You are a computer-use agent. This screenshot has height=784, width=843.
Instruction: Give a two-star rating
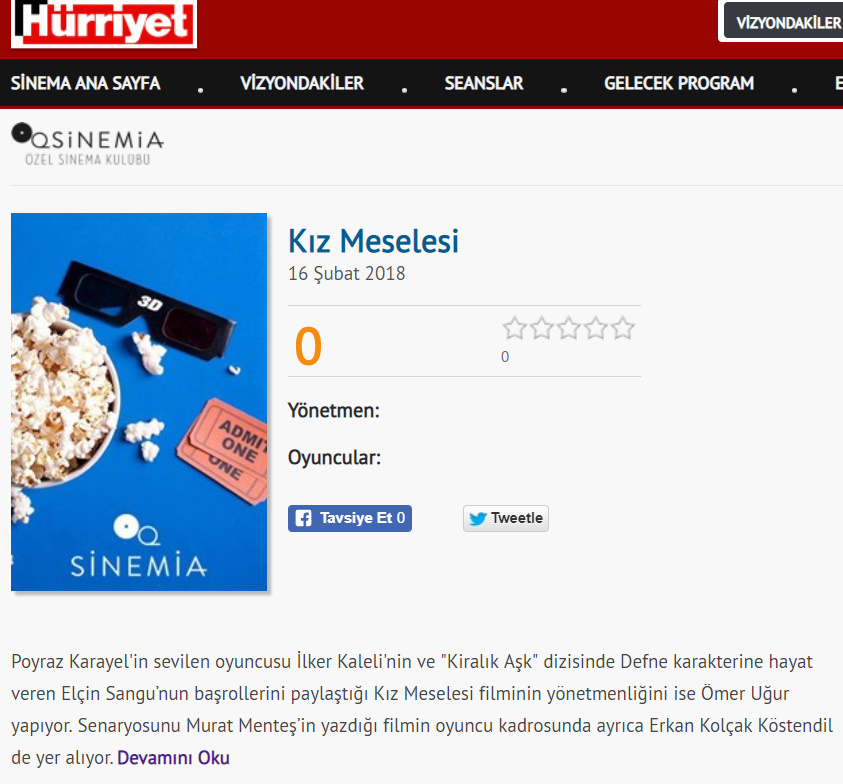tap(541, 328)
